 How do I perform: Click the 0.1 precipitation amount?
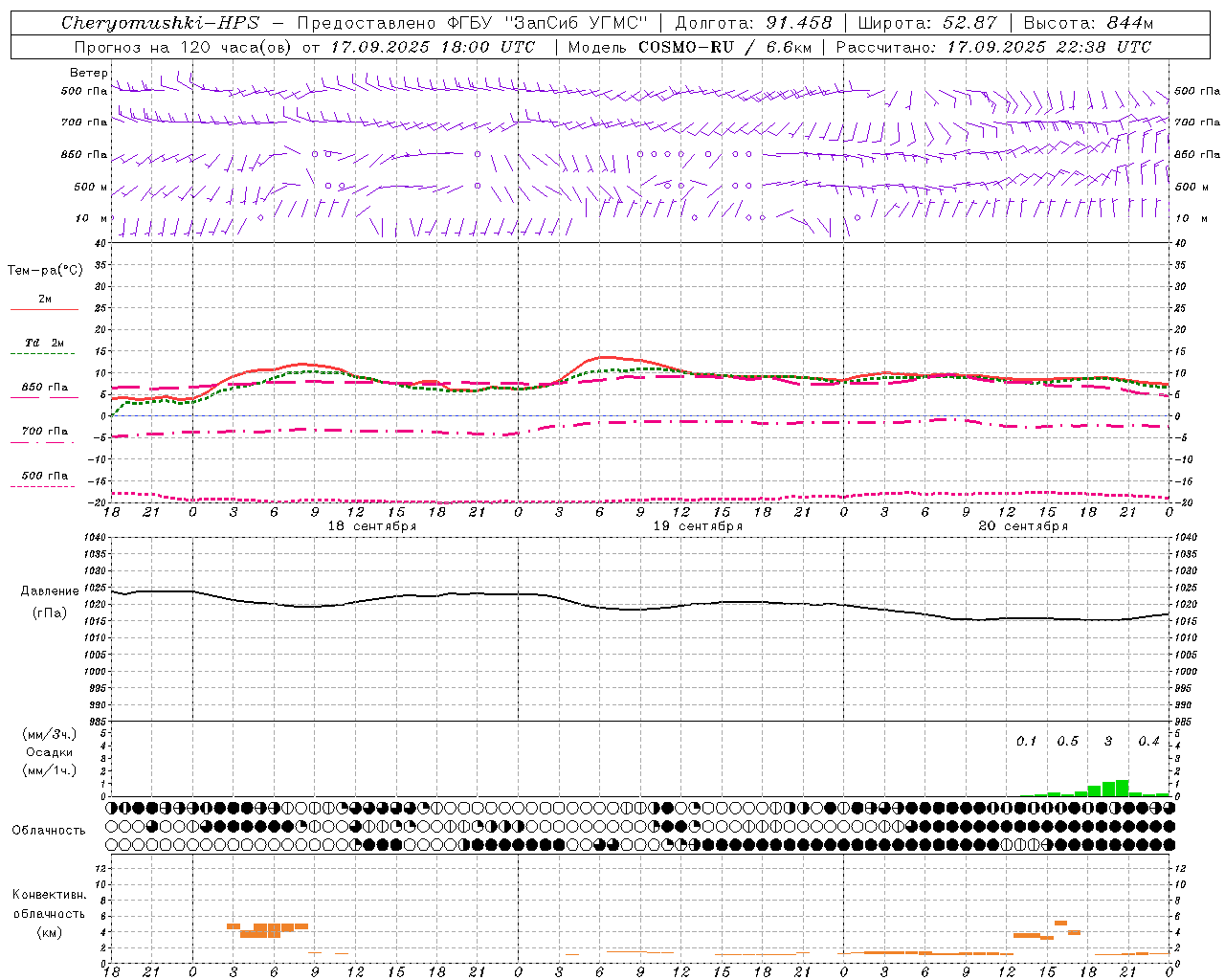tap(1026, 741)
